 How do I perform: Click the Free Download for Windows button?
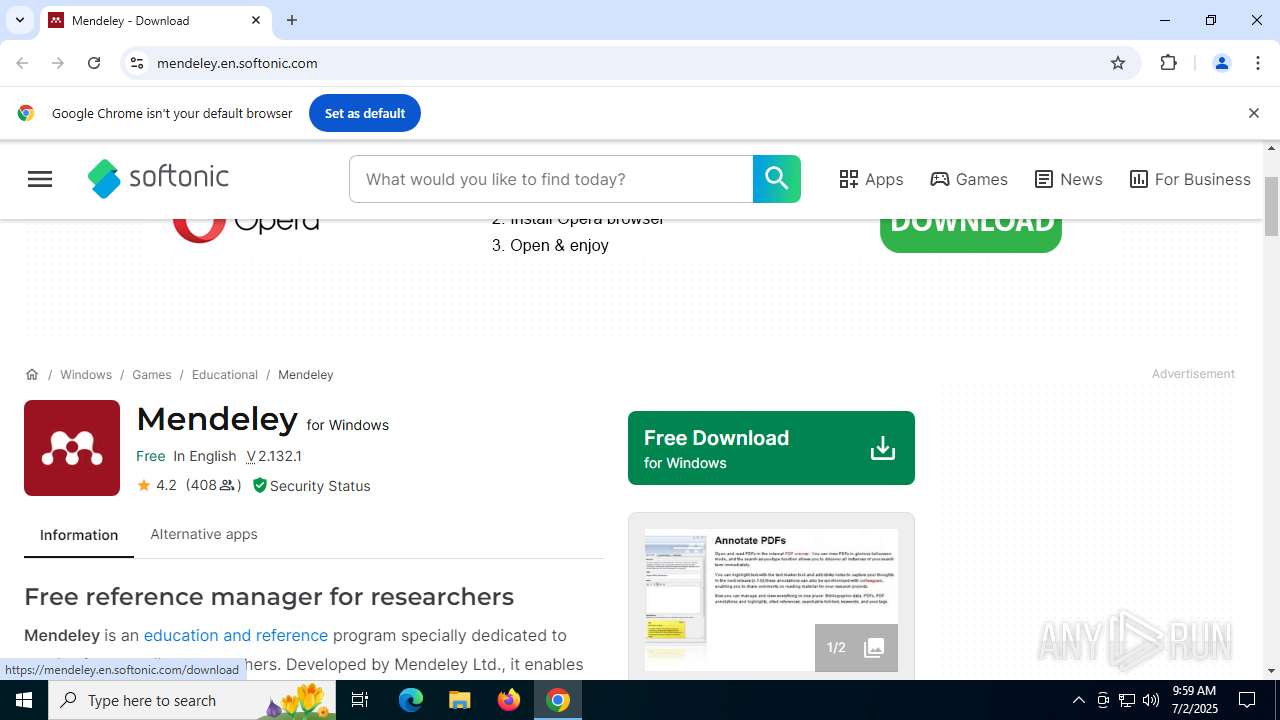click(x=771, y=448)
